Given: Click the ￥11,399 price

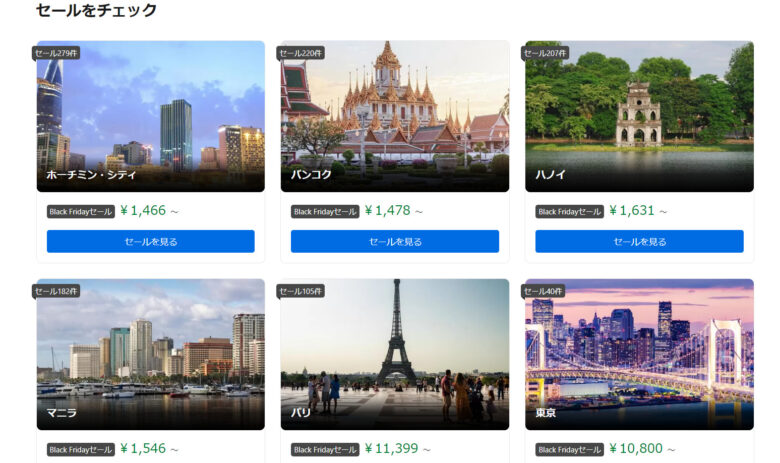Looking at the screenshot, I should coord(391,449).
